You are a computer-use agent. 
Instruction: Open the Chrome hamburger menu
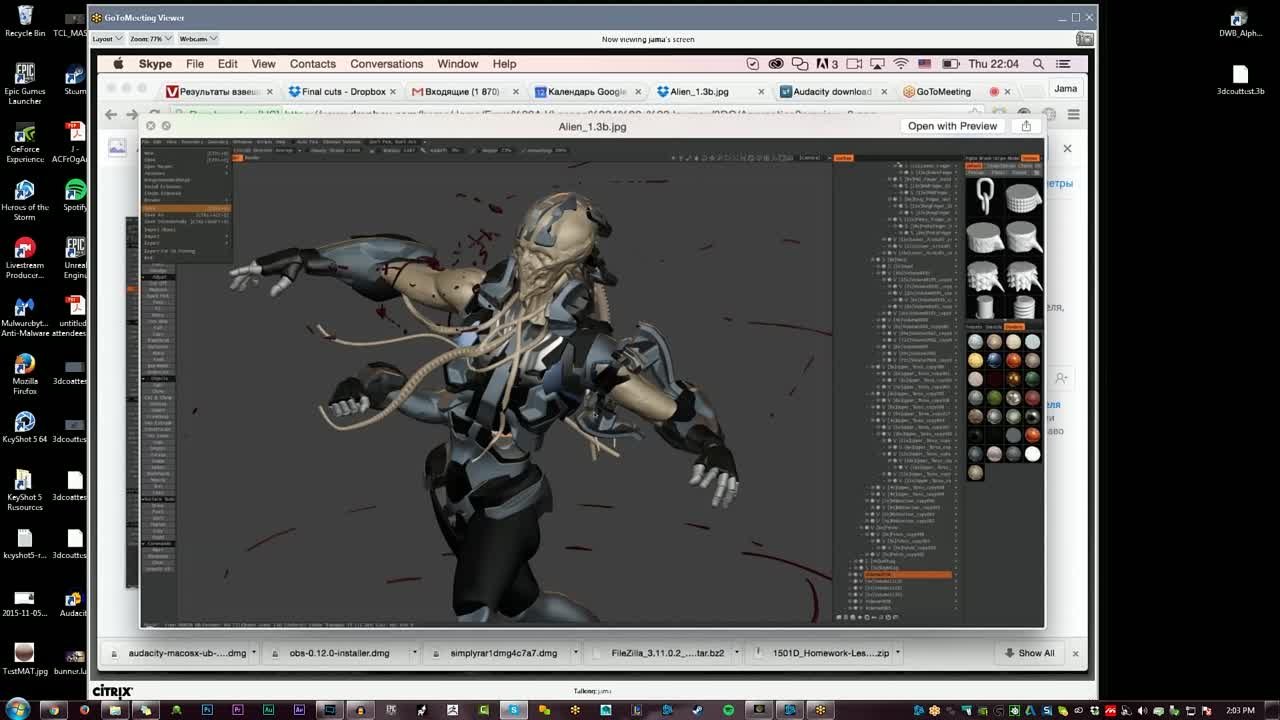[x=1073, y=115]
